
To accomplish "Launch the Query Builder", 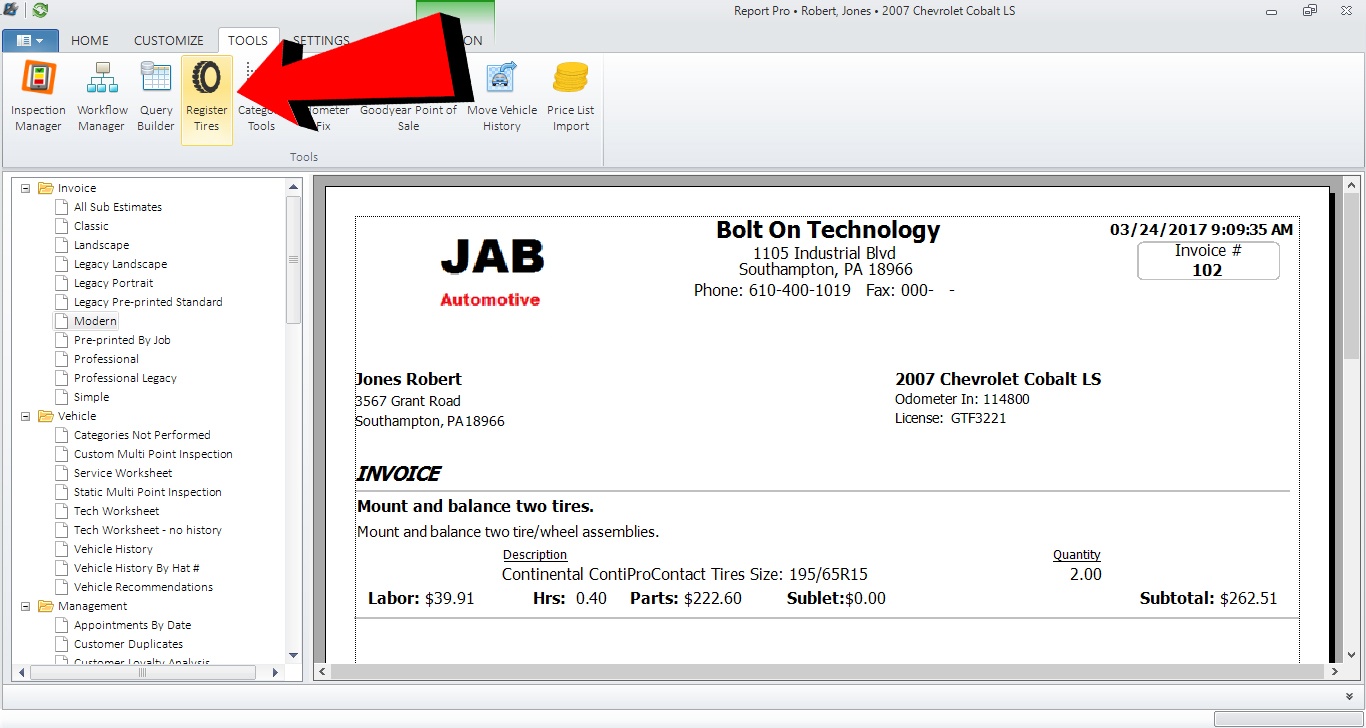I will [156, 97].
